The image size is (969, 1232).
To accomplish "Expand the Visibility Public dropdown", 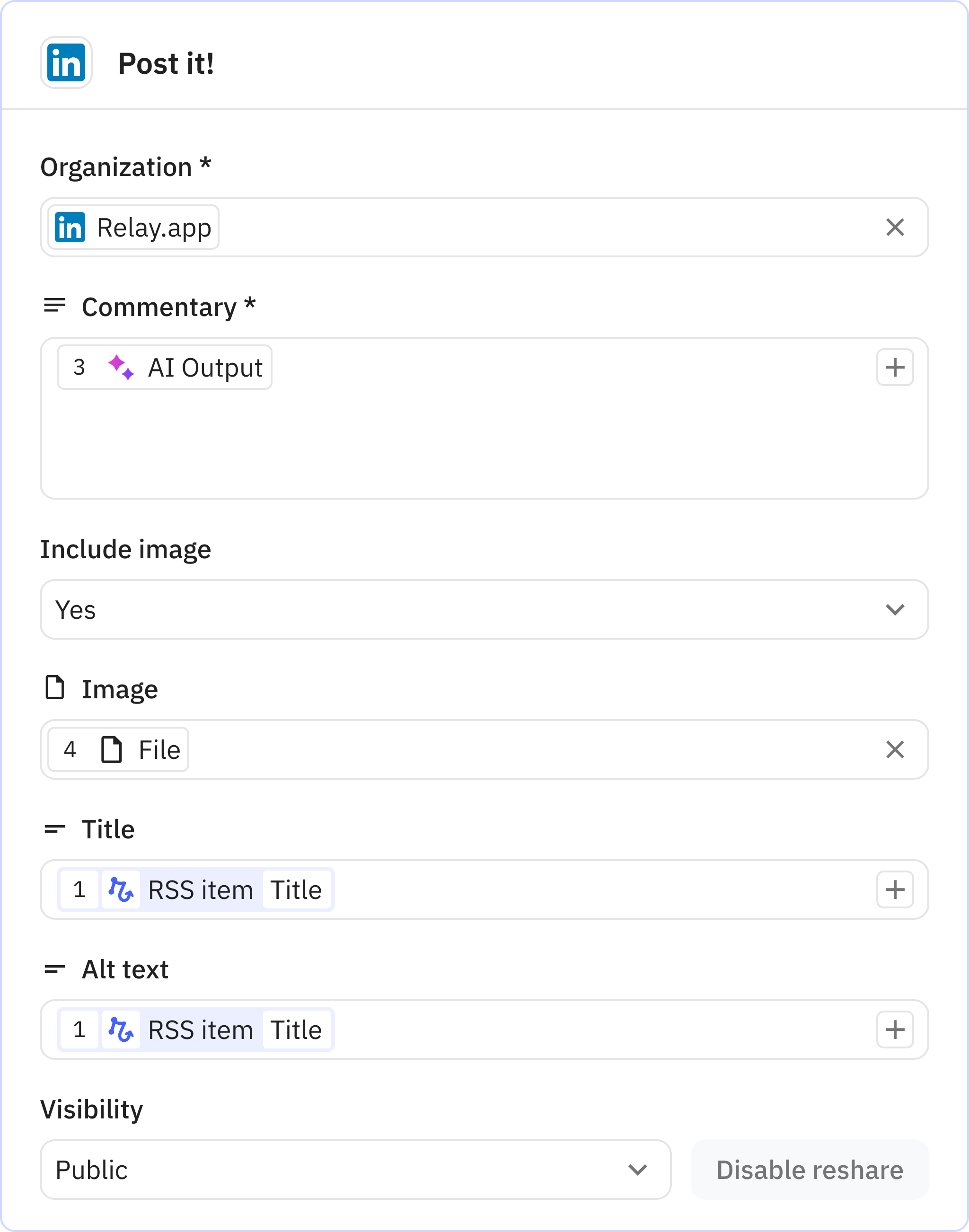I will (355, 1170).
